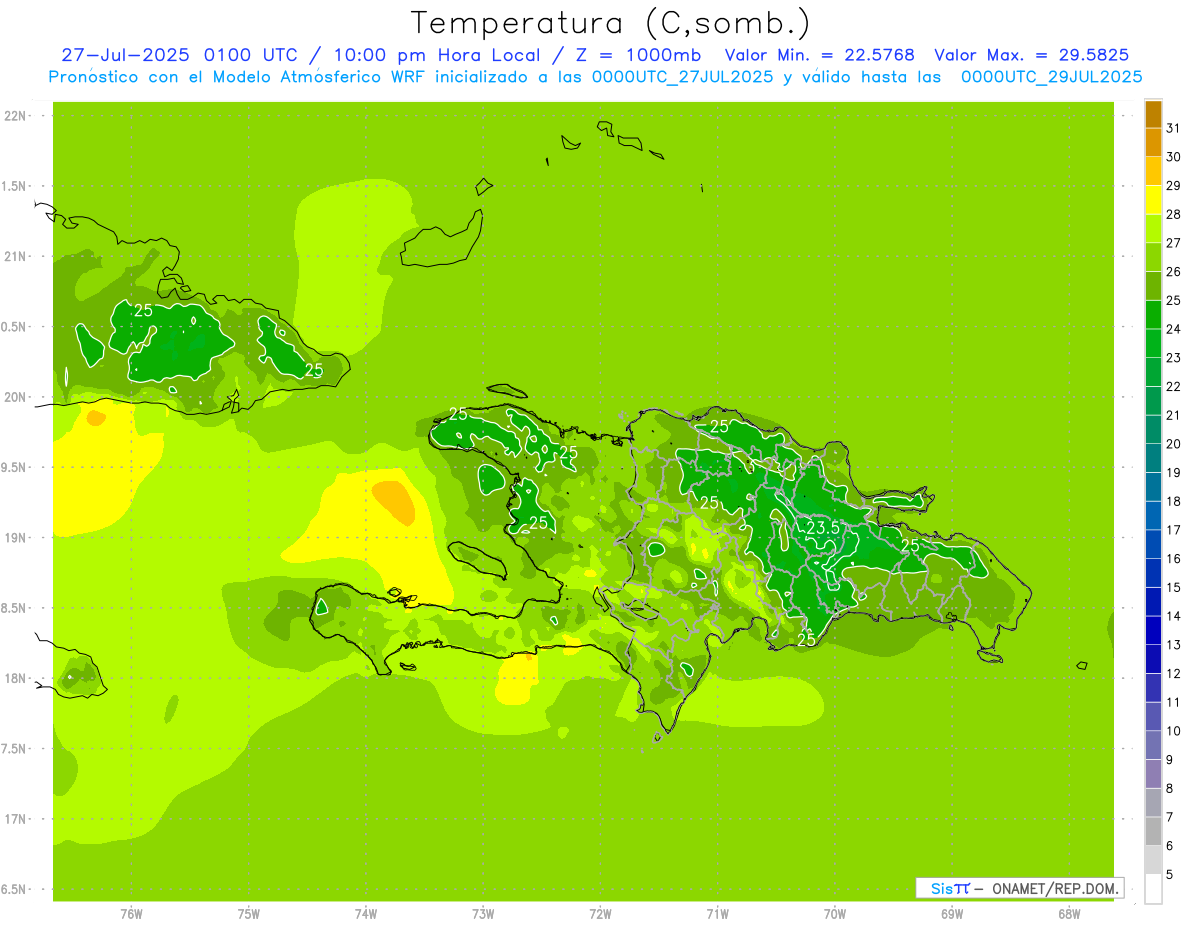Click the legend value "31"
This screenshot has width=1200, height=927.
1174,128
